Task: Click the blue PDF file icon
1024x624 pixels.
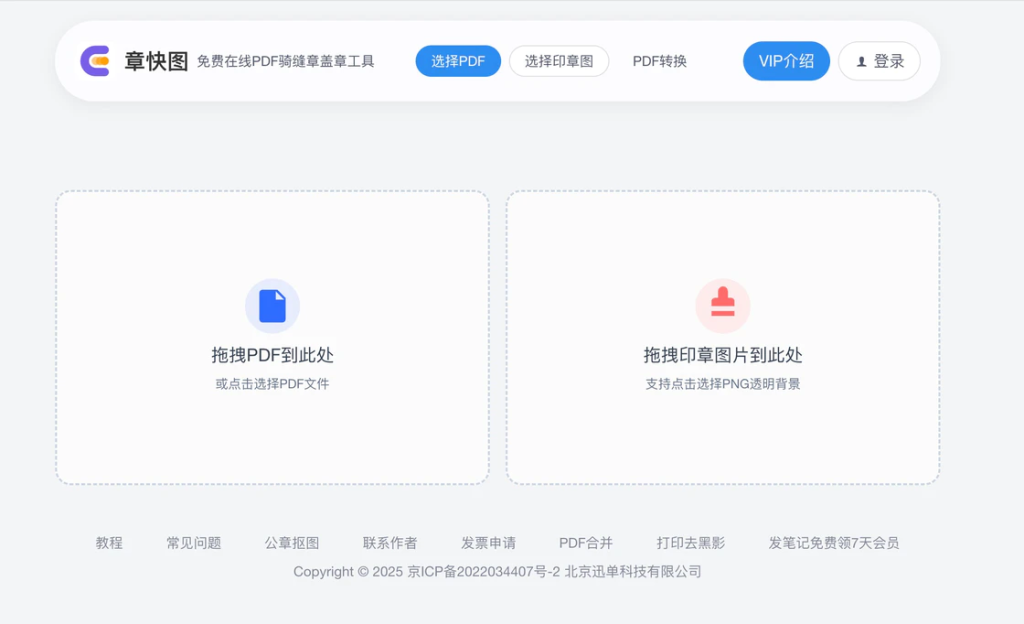Action: tap(272, 306)
